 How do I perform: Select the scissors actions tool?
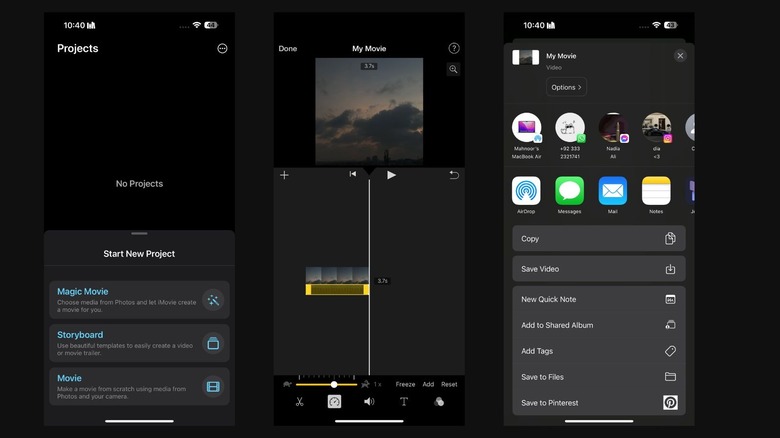(x=299, y=402)
